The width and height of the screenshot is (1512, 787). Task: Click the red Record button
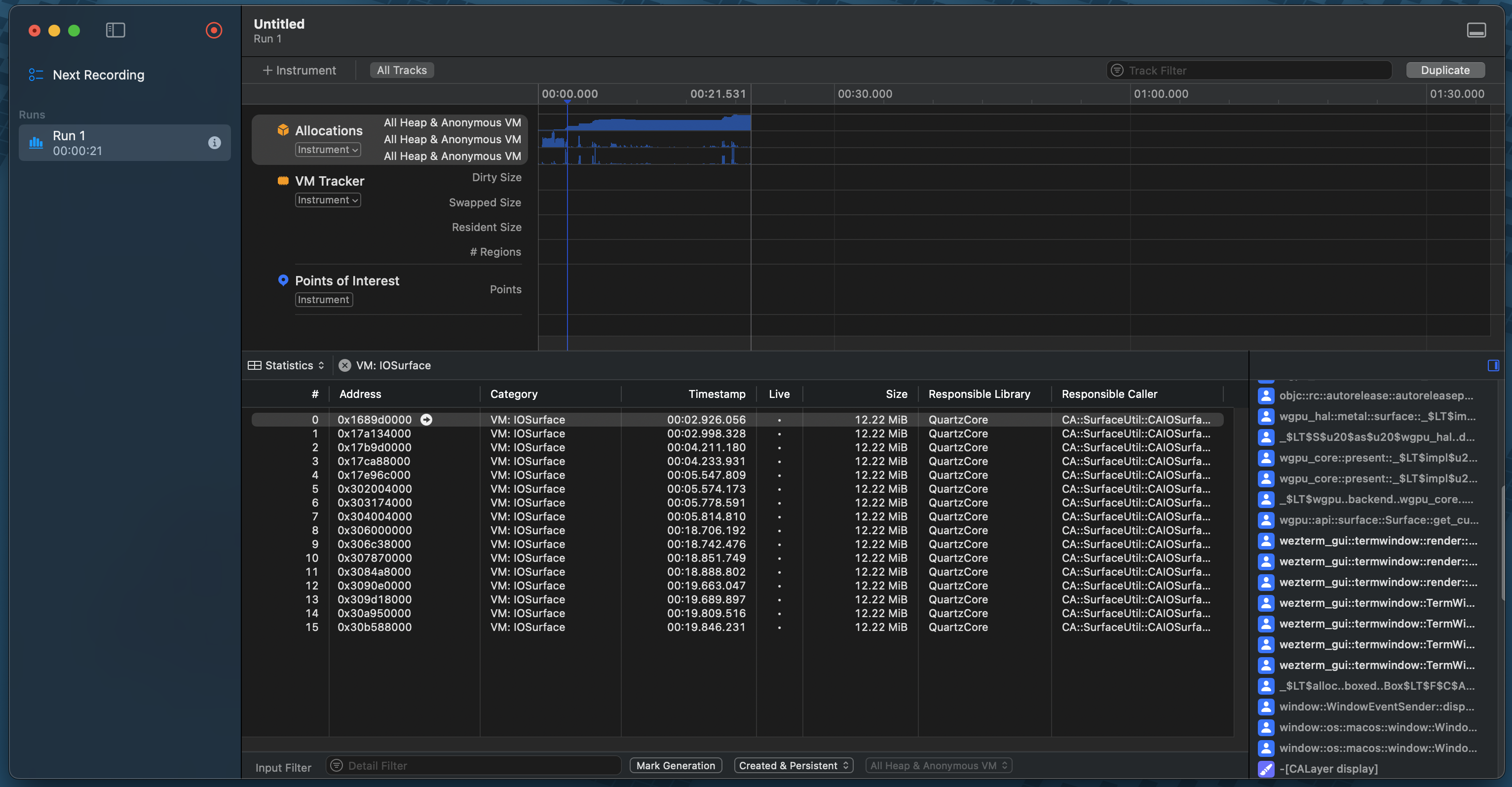(214, 30)
